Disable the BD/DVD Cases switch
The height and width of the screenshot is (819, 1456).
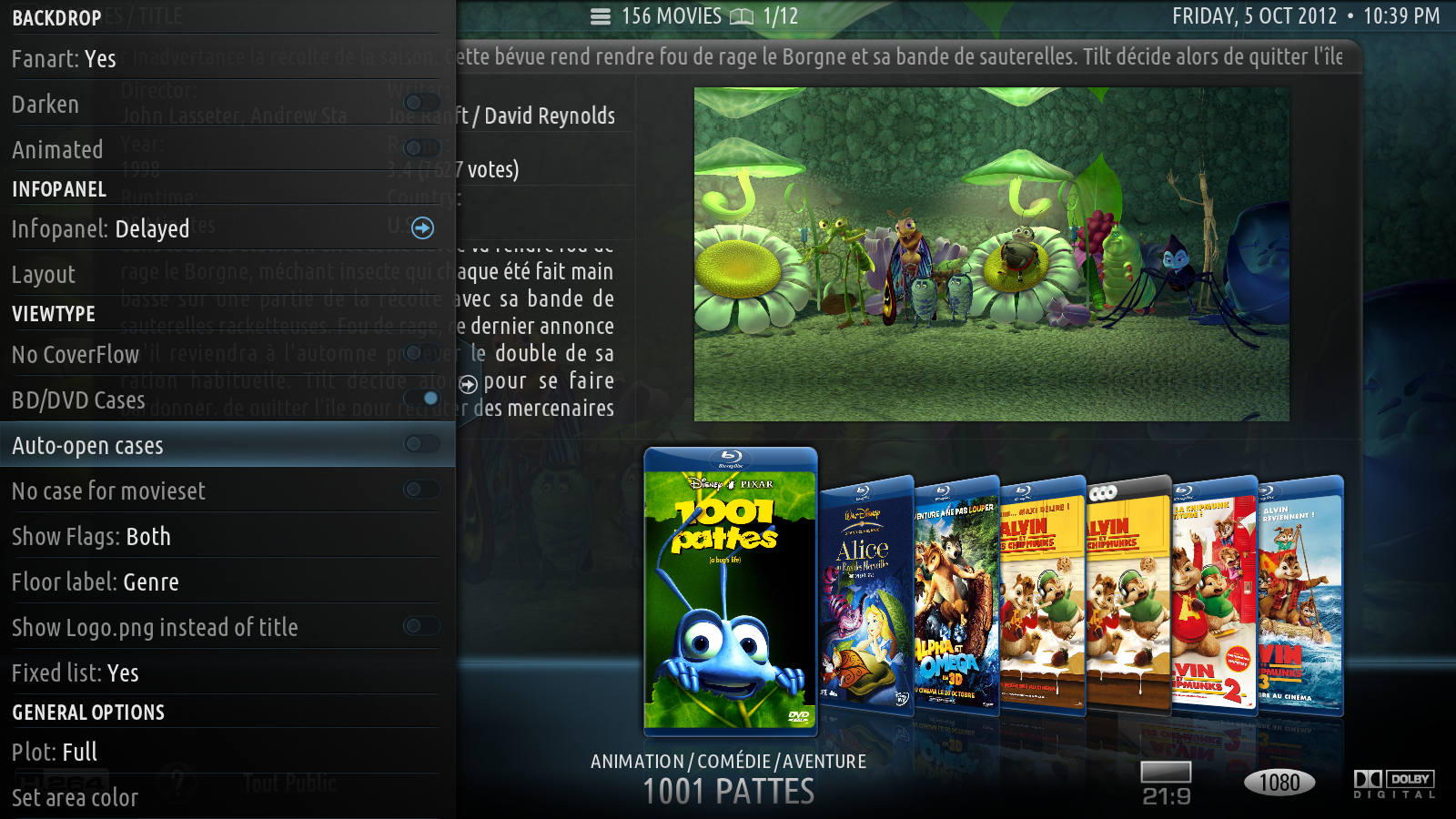(421, 398)
